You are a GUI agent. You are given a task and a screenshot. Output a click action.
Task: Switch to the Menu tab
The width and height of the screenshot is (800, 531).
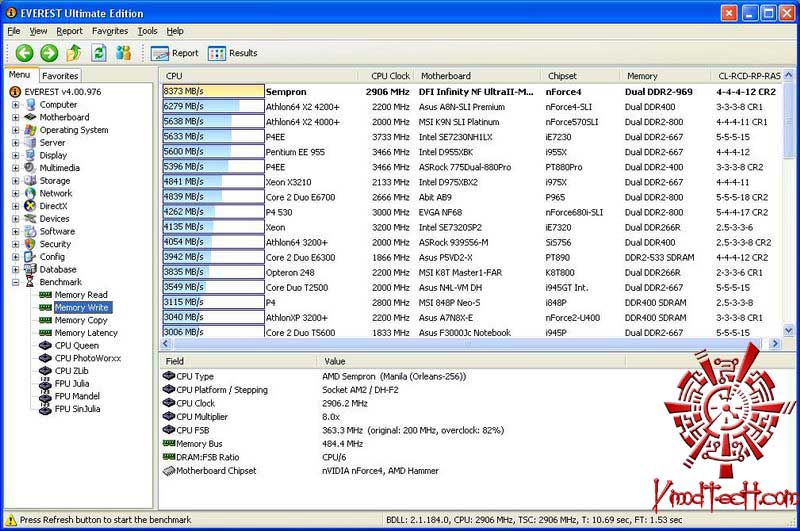coord(19,75)
